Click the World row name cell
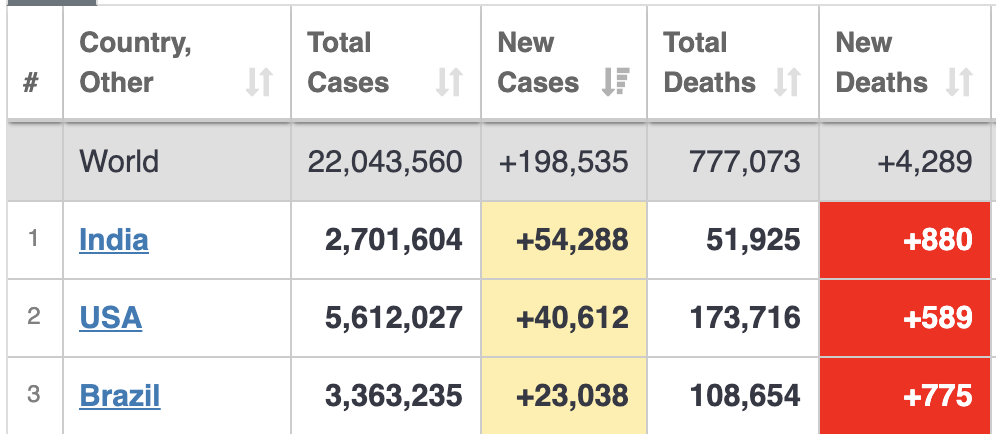Screen dimensions: 996x434 tap(119, 161)
